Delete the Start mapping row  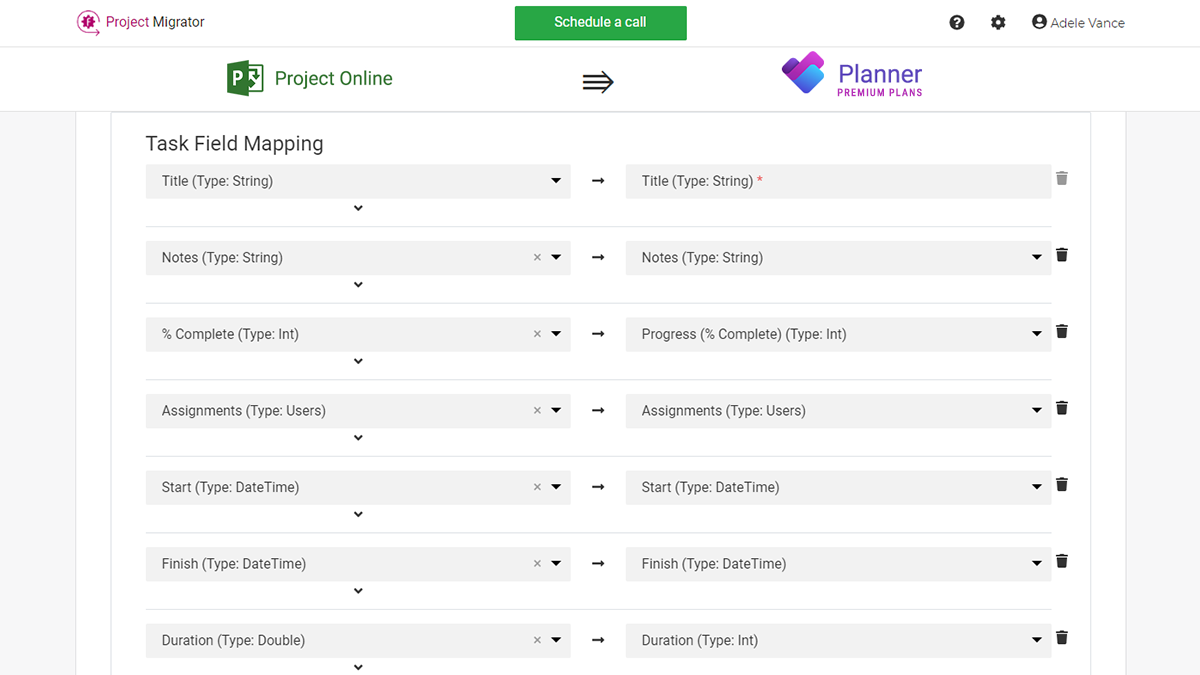(x=1062, y=484)
